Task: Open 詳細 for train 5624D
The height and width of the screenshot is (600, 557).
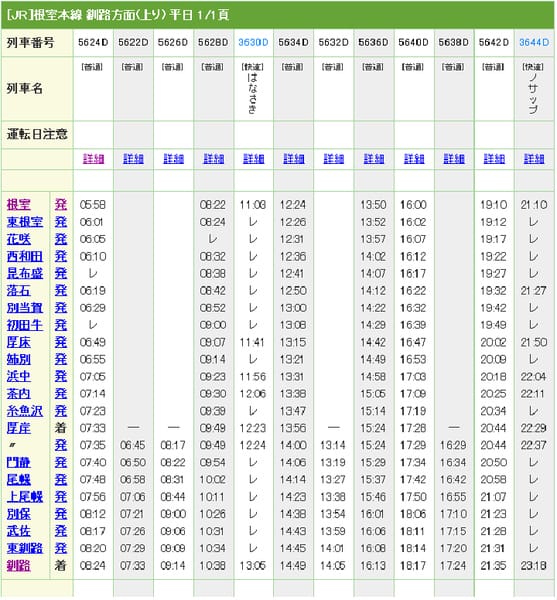Action: [93, 159]
